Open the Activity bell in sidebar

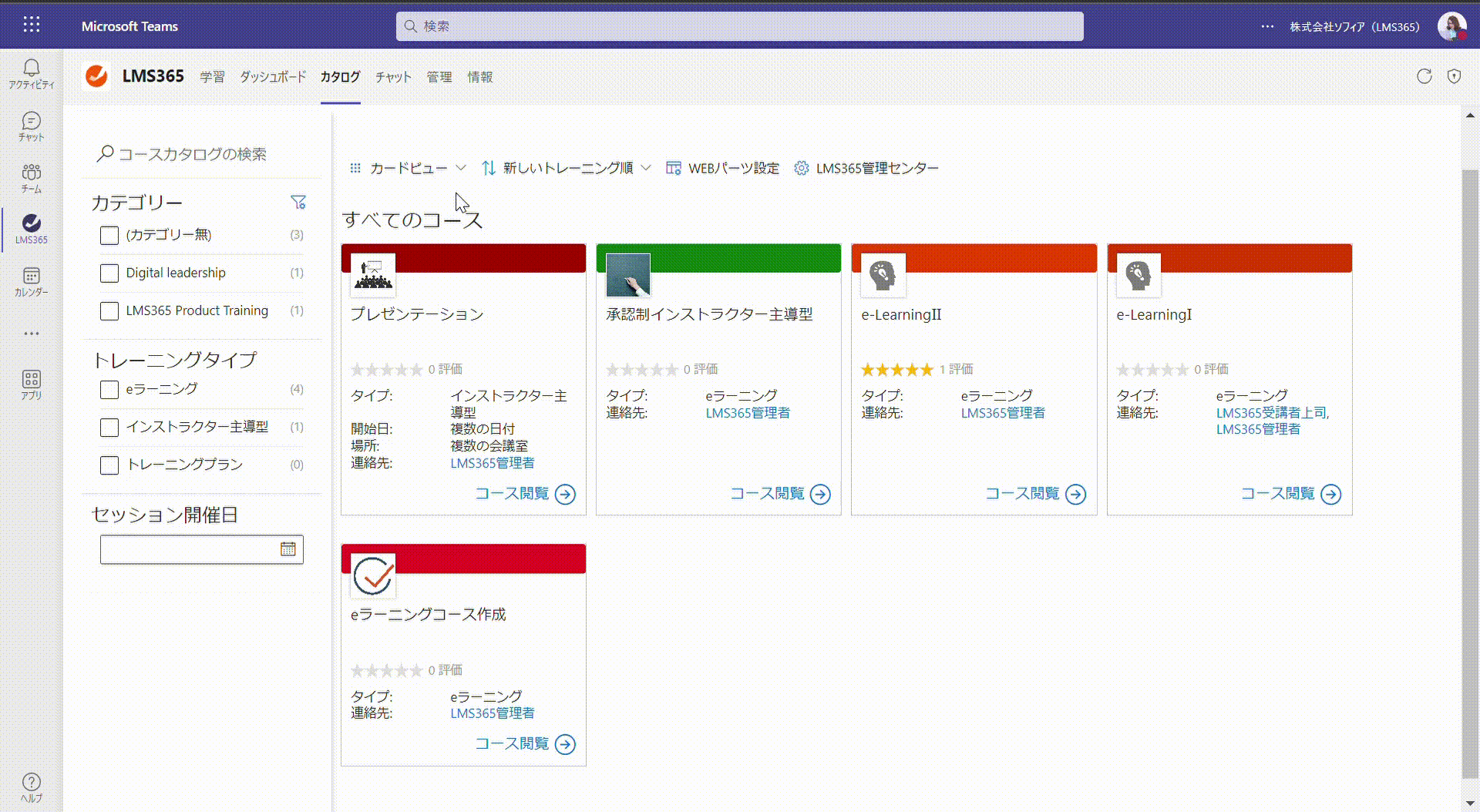point(32,74)
